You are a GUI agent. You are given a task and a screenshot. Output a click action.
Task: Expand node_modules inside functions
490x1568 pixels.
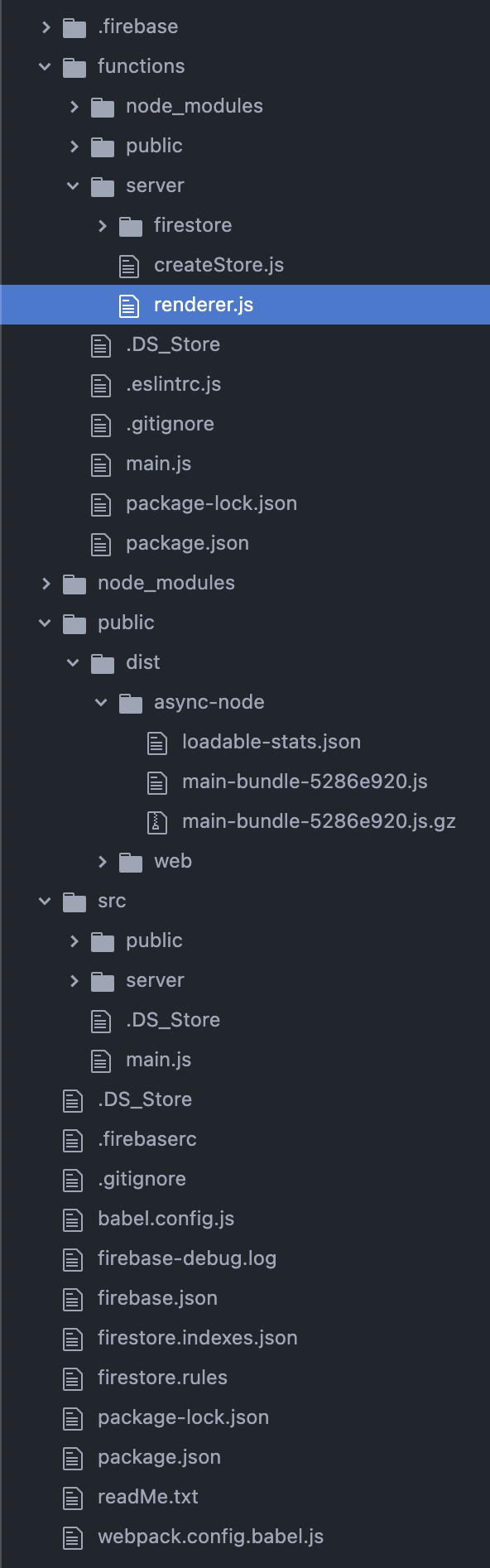coord(73,106)
